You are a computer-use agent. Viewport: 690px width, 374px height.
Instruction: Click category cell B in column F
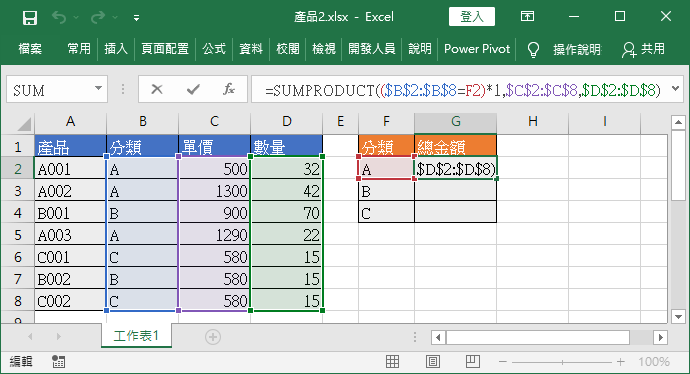(x=386, y=191)
